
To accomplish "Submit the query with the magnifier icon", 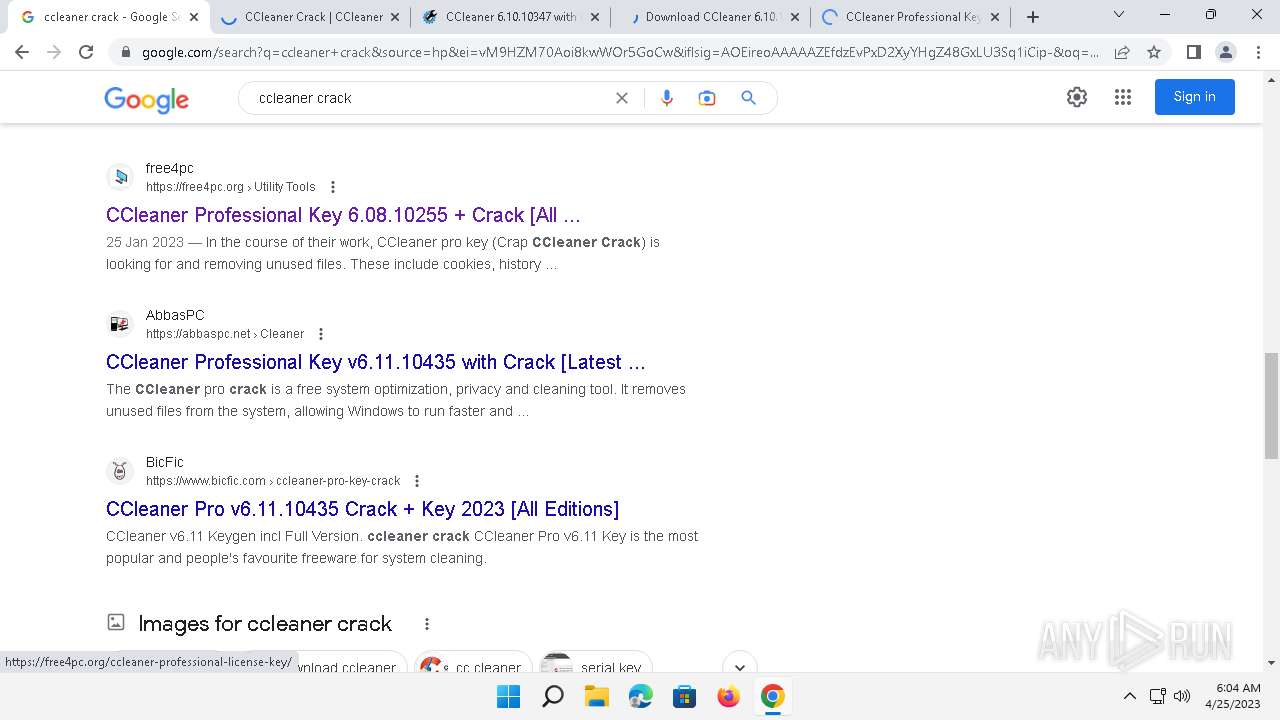I will 748,98.
